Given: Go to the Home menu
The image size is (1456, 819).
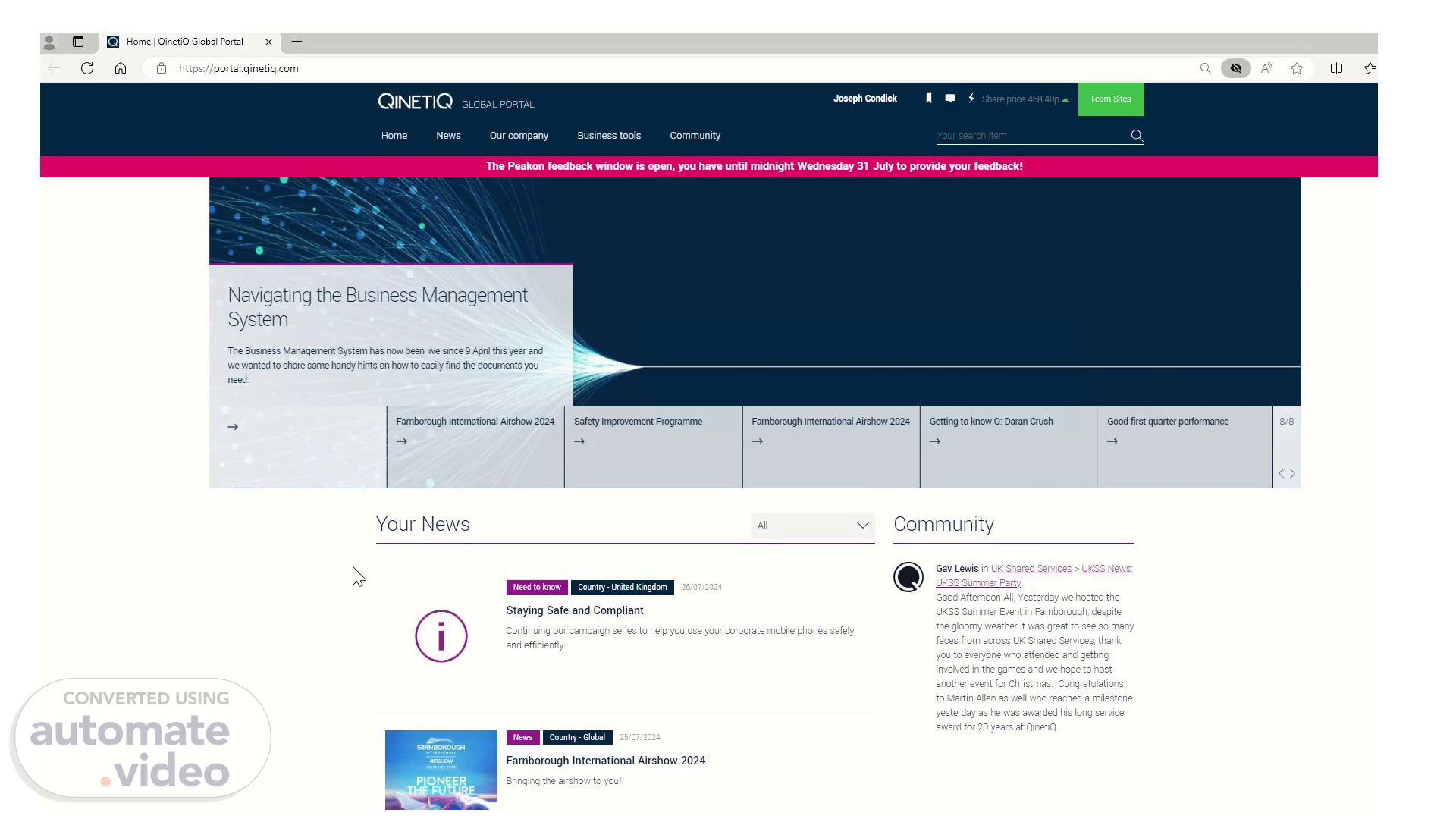Looking at the screenshot, I should coord(394,136).
